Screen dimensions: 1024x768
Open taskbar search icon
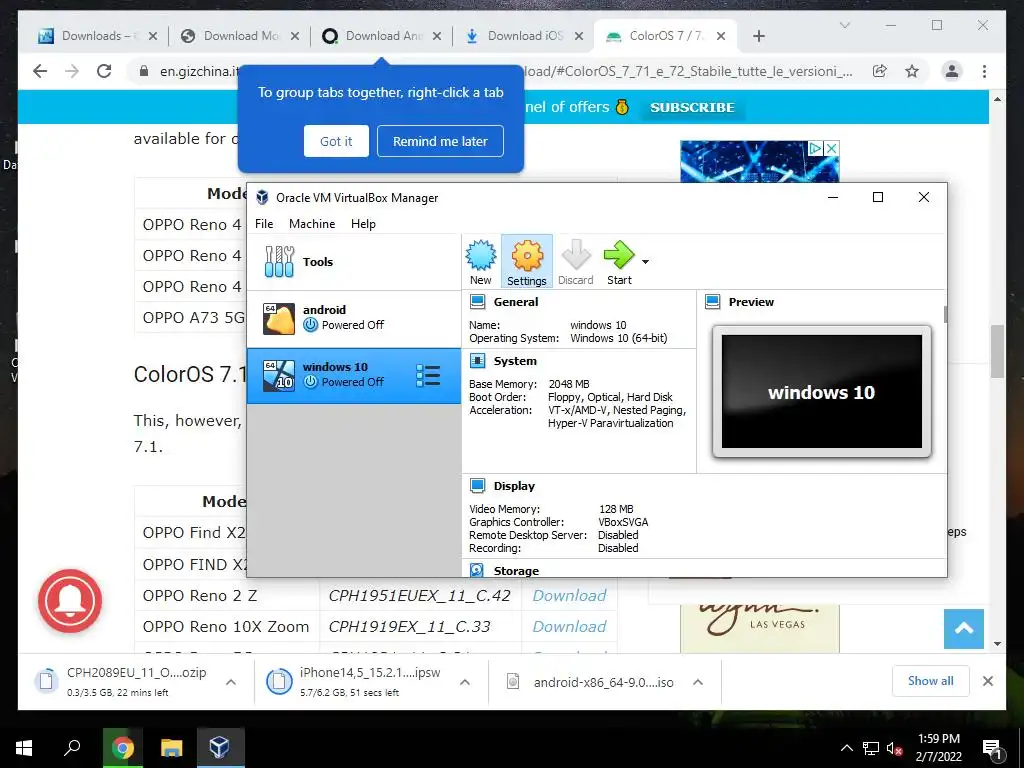(72, 748)
